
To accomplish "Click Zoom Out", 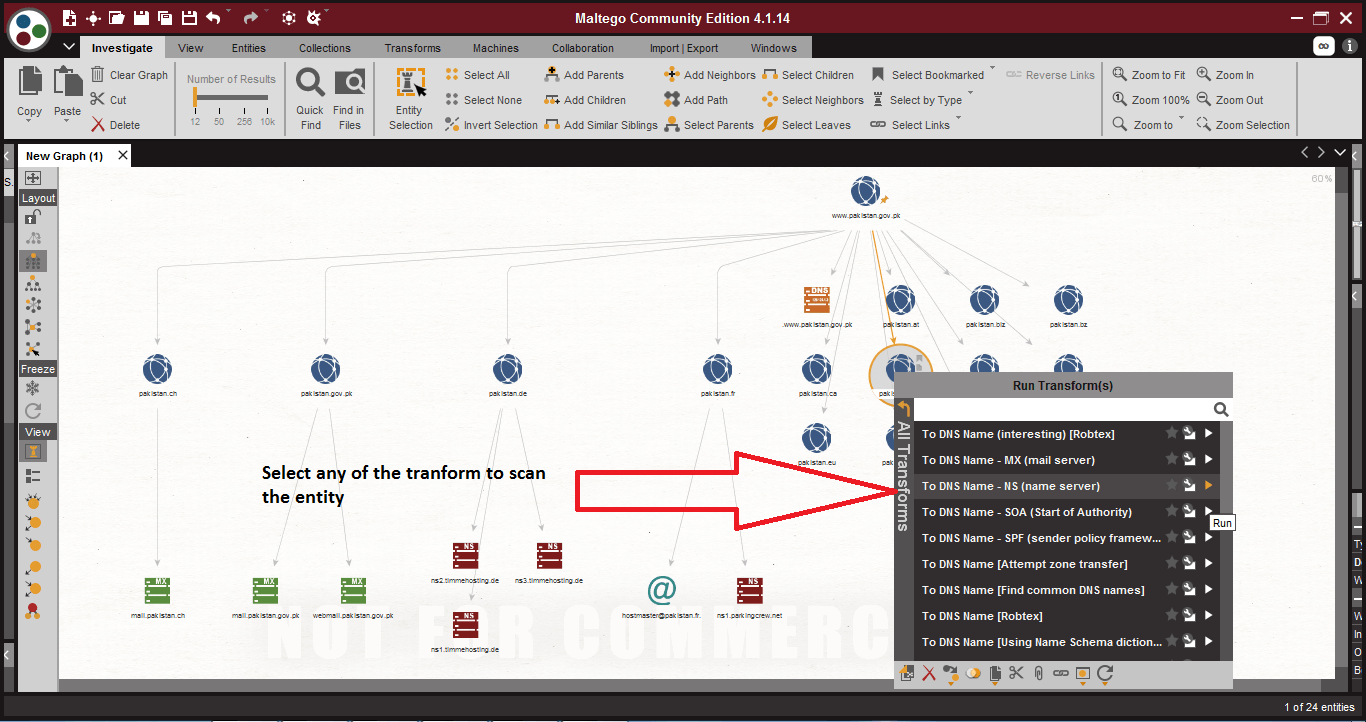I will click(x=1230, y=100).
